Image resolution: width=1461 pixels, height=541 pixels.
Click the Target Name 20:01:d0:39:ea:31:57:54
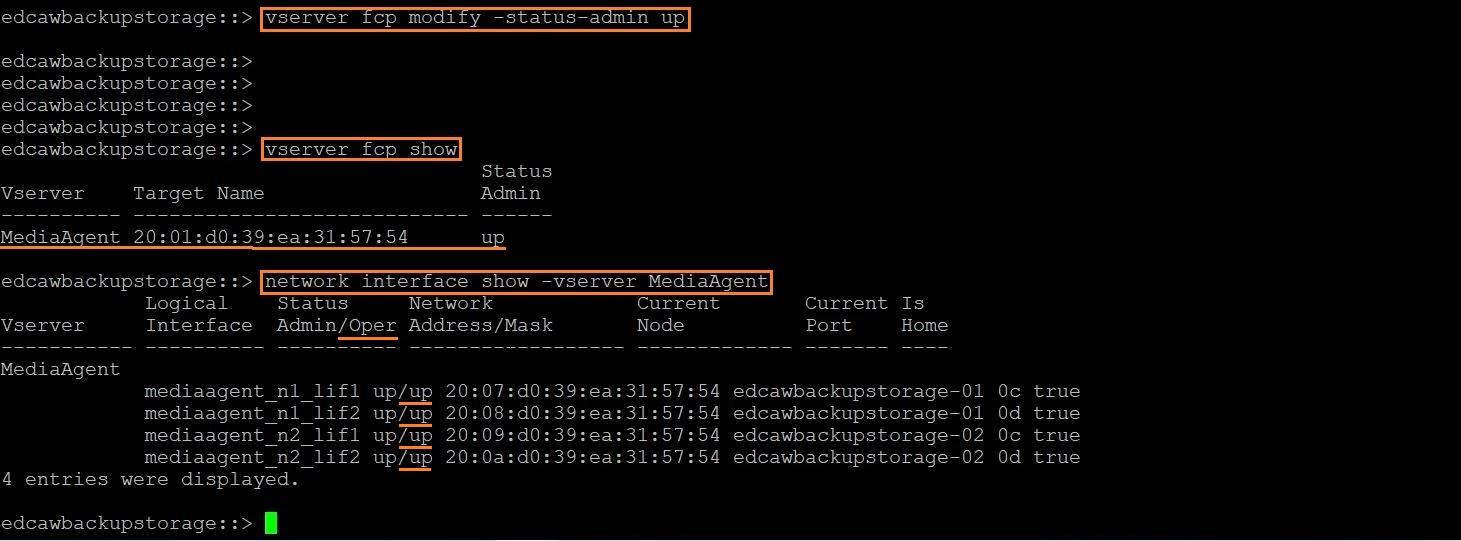271,238
